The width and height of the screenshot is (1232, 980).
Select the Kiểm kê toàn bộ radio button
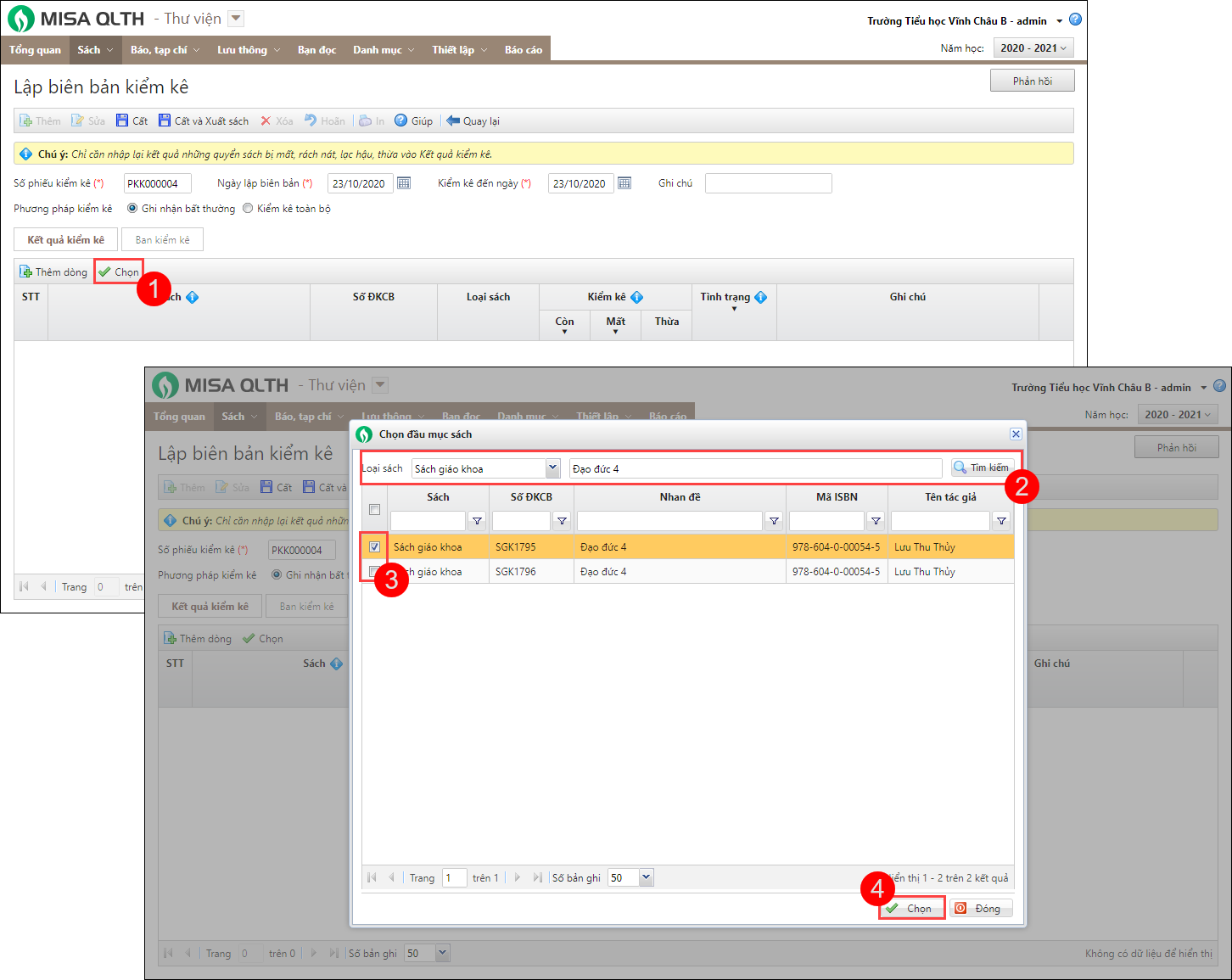click(x=248, y=208)
